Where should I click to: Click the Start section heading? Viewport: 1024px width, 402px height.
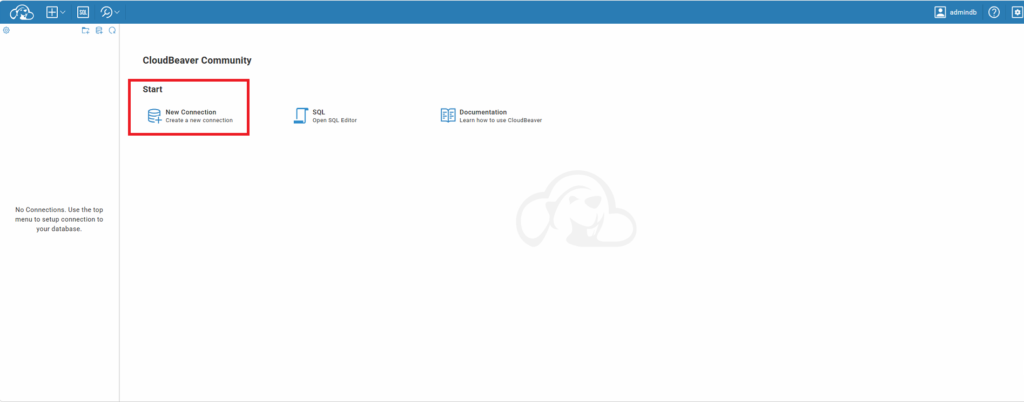click(152, 89)
